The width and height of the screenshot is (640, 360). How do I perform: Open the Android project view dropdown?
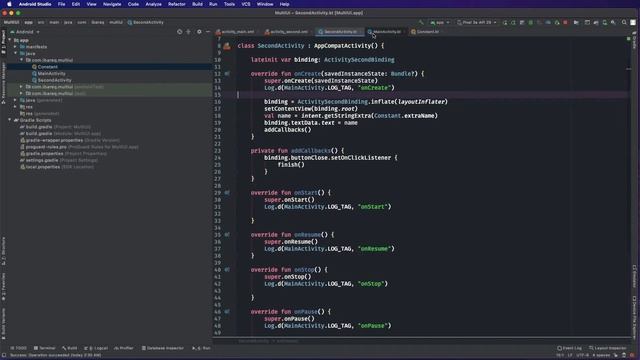click(25, 32)
